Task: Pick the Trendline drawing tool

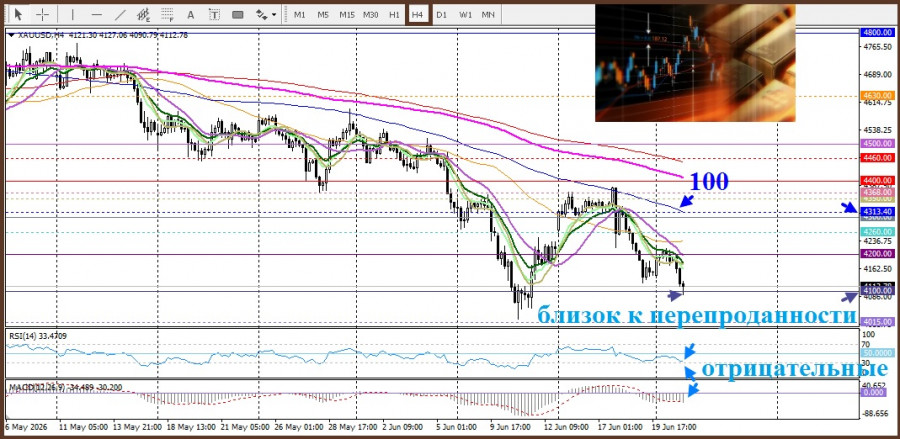Action: 121,15
